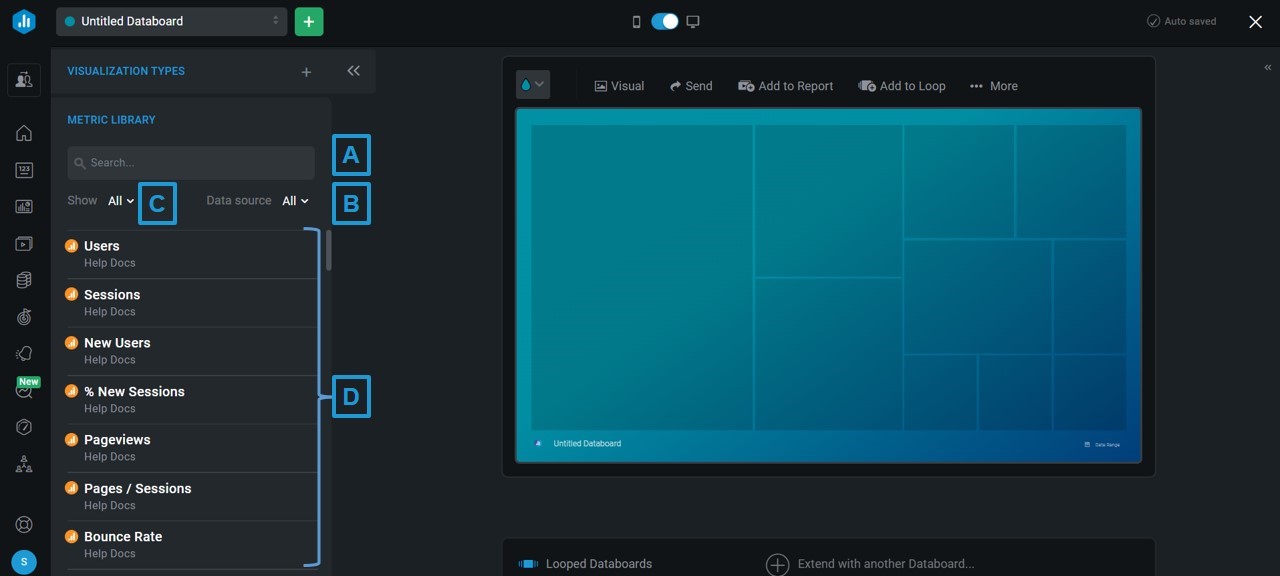Open the Metrics sidebar icon
Image resolution: width=1280 pixels, height=576 pixels.
pos(24,170)
